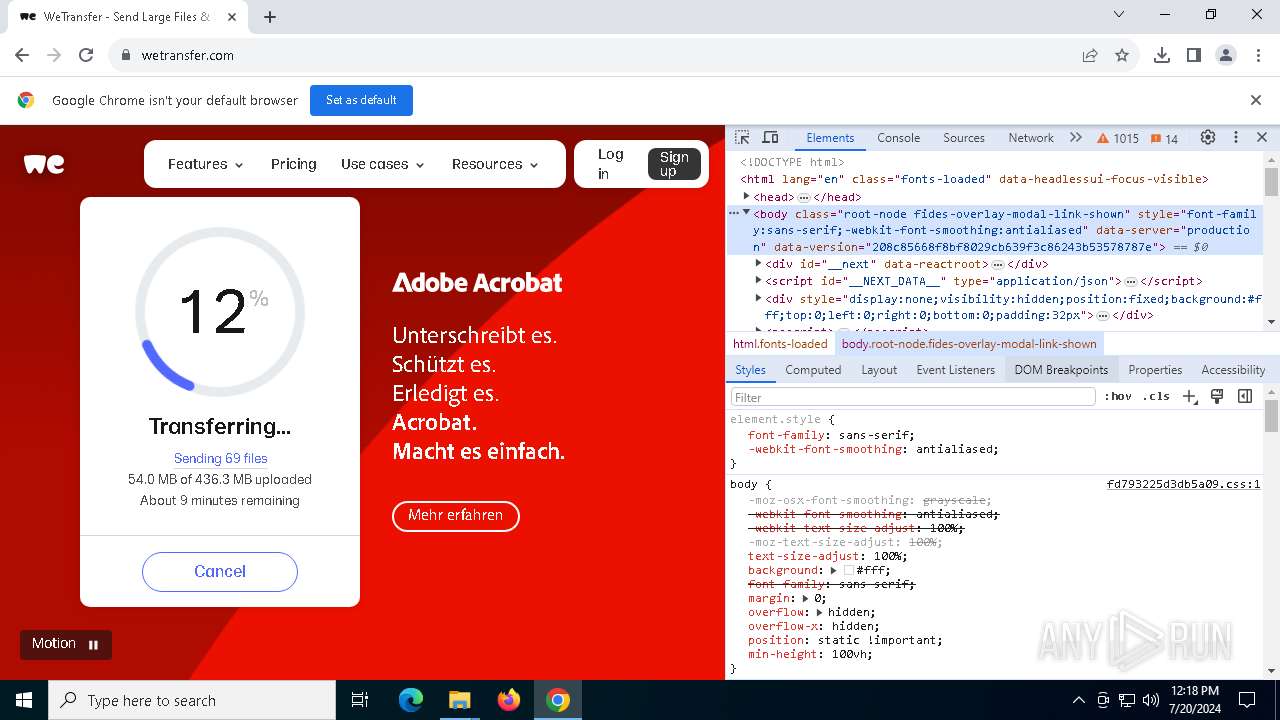Select the Elements tab
The height and width of the screenshot is (720, 1280).
830,138
